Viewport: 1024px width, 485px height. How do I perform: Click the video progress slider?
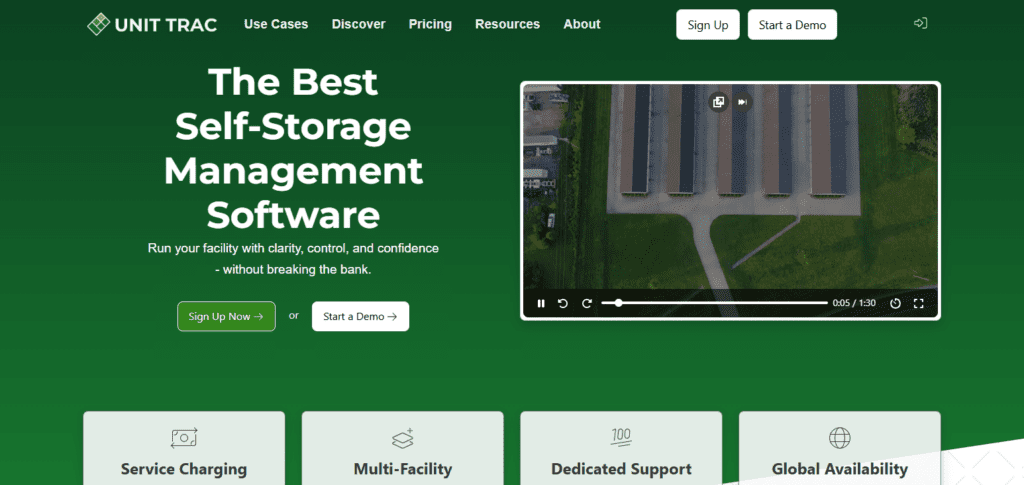[714, 303]
